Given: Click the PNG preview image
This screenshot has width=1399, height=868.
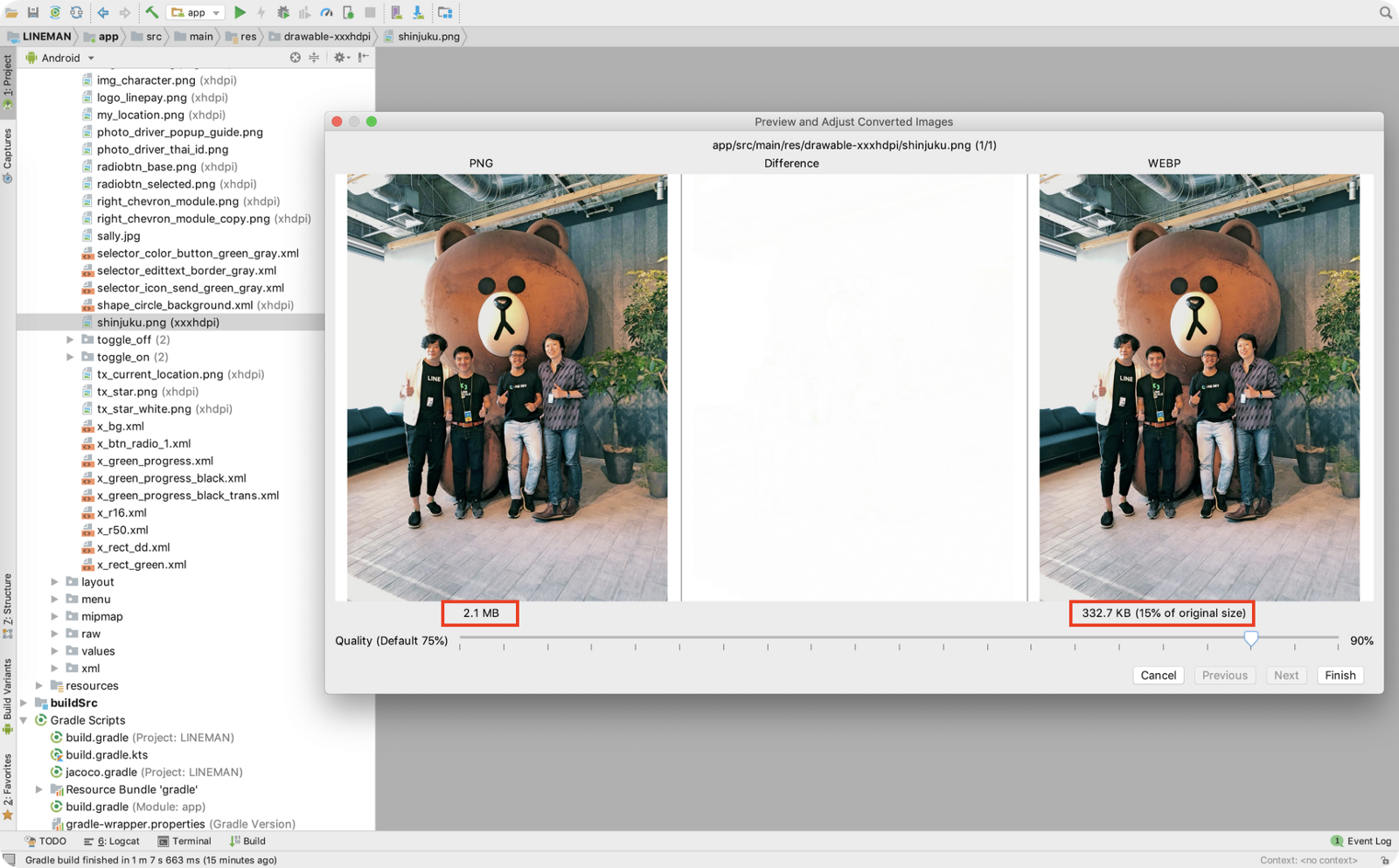Looking at the screenshot, I should coord(507,387).
